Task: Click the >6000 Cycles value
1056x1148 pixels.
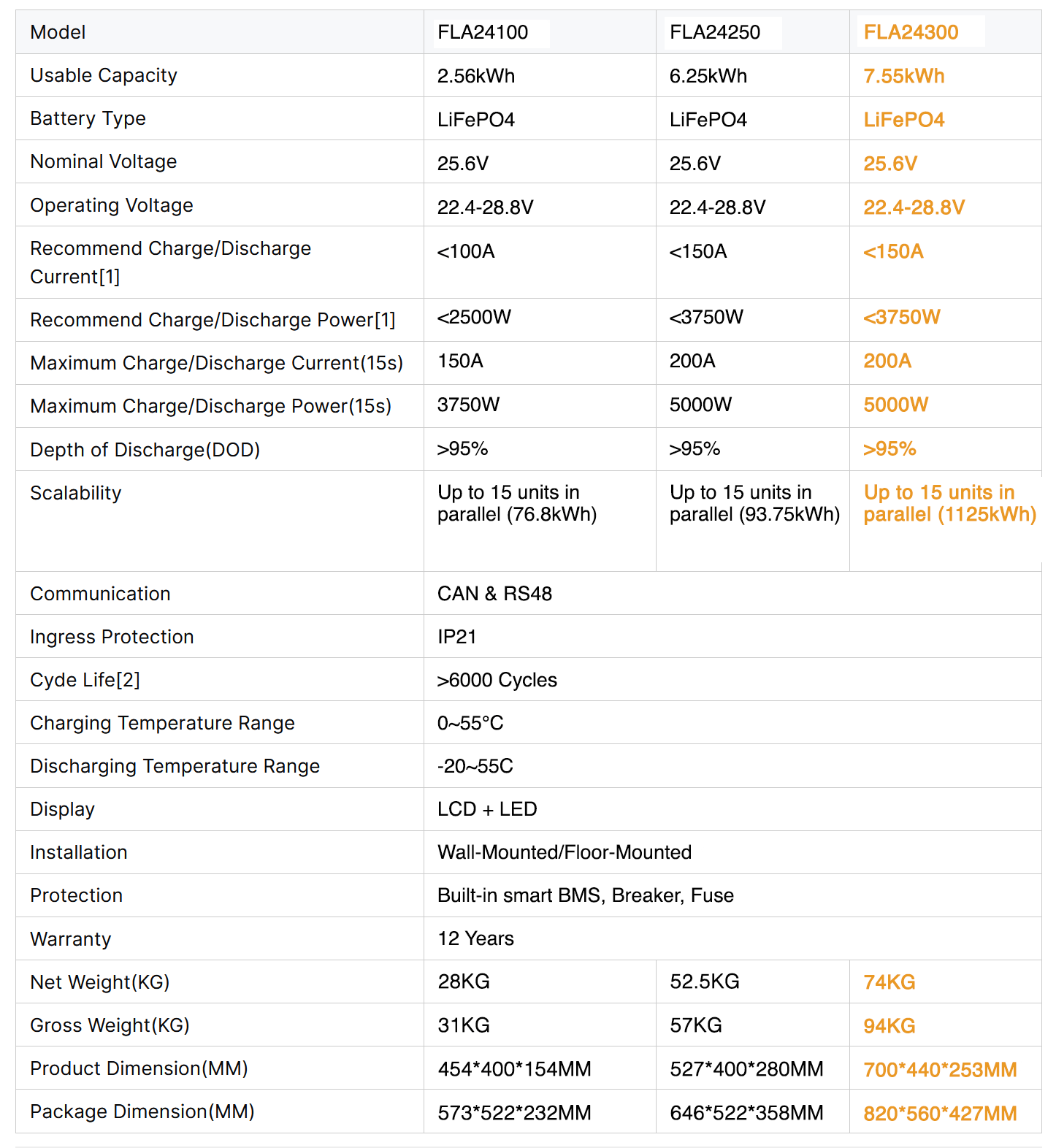Action: point(497,680)
